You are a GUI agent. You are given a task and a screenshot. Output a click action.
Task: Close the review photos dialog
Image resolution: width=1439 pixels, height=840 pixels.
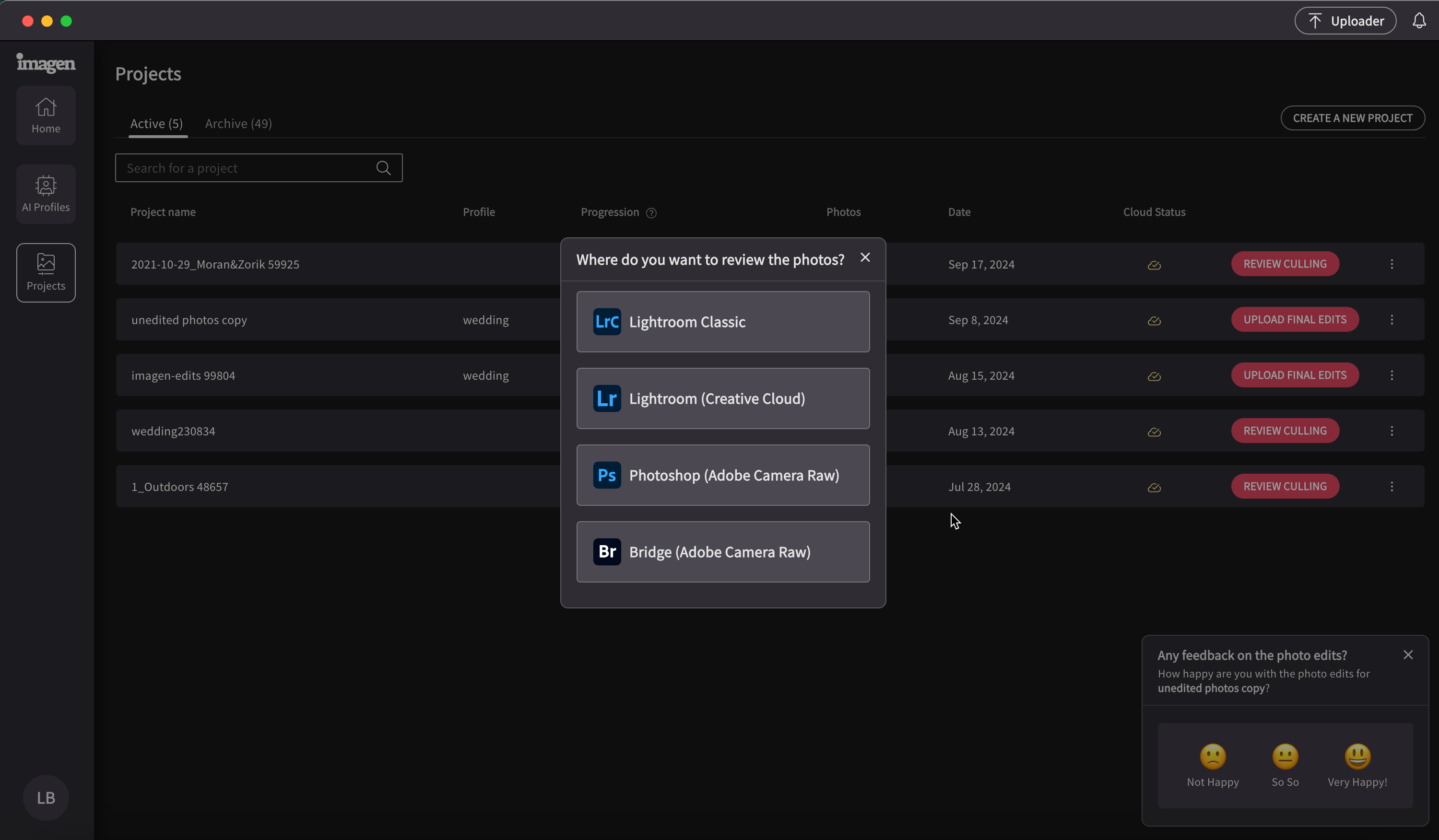click(x=865, y=257)
